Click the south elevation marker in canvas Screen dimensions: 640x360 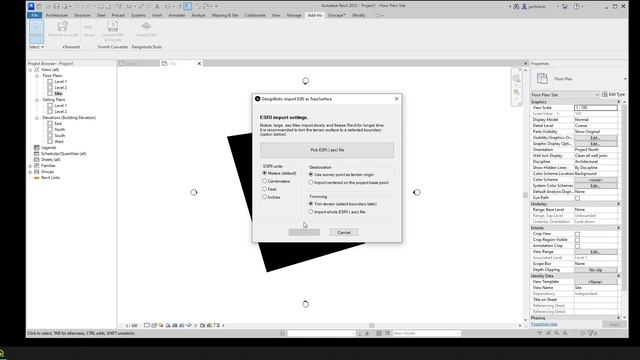[x=305, y=304]
